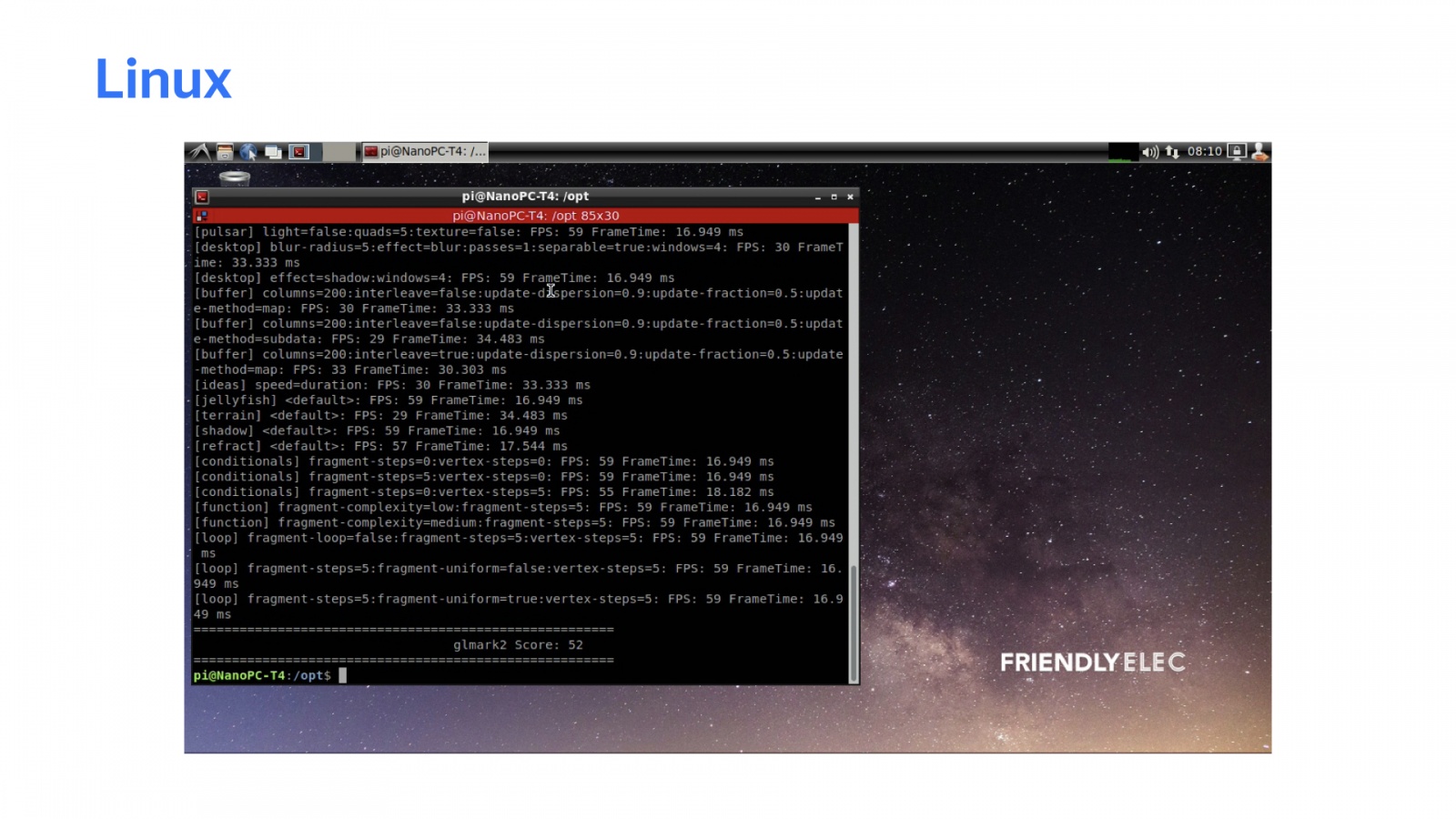1456x819 pixels.
Task: Click the 08:10 panel clock
Action: coord(1204,152)
